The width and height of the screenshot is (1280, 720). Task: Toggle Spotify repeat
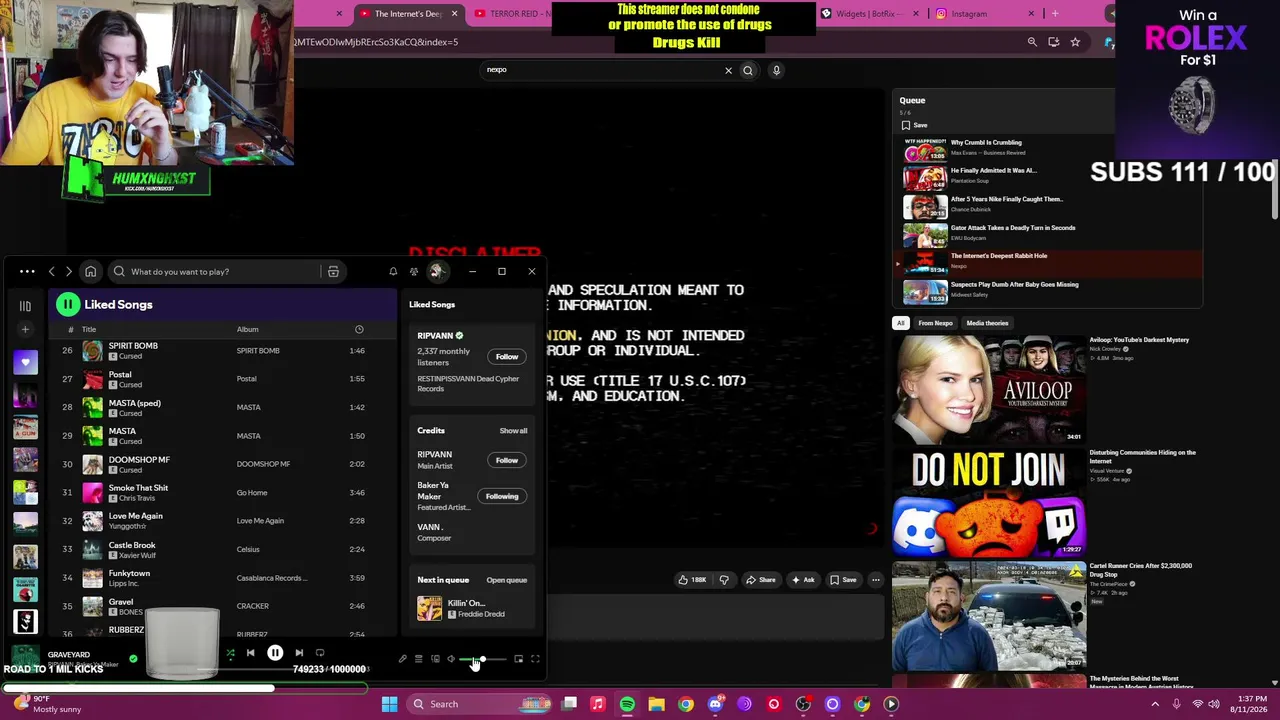320,653
